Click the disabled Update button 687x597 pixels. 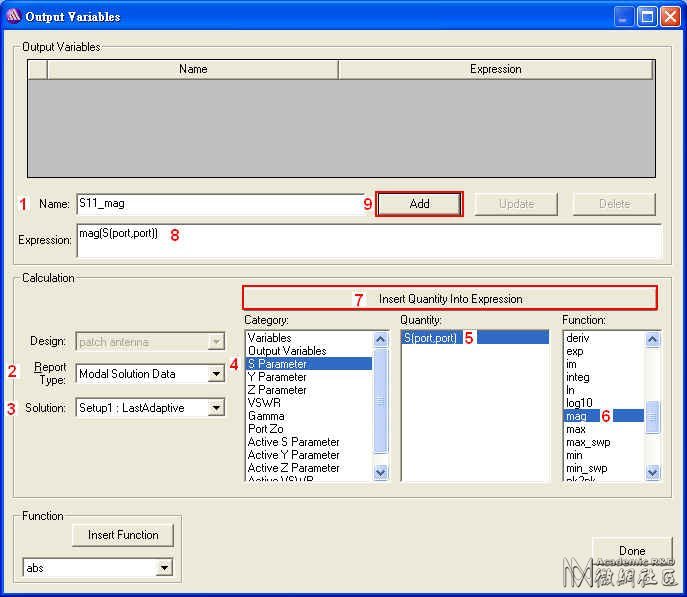pyautogui.click(x=516, y=204)
